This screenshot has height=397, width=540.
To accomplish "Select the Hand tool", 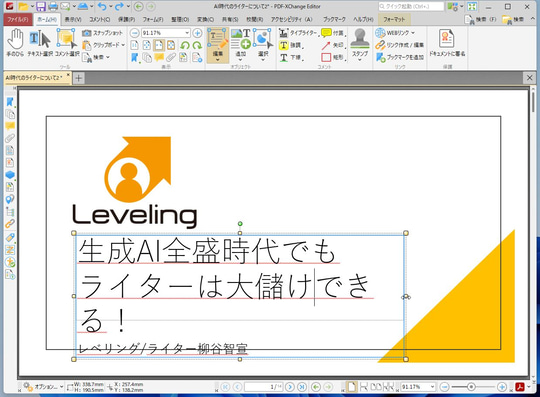I will click(15, 43).
